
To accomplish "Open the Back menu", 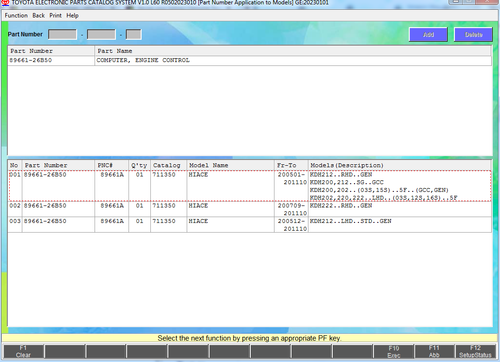I will [38, 15].
